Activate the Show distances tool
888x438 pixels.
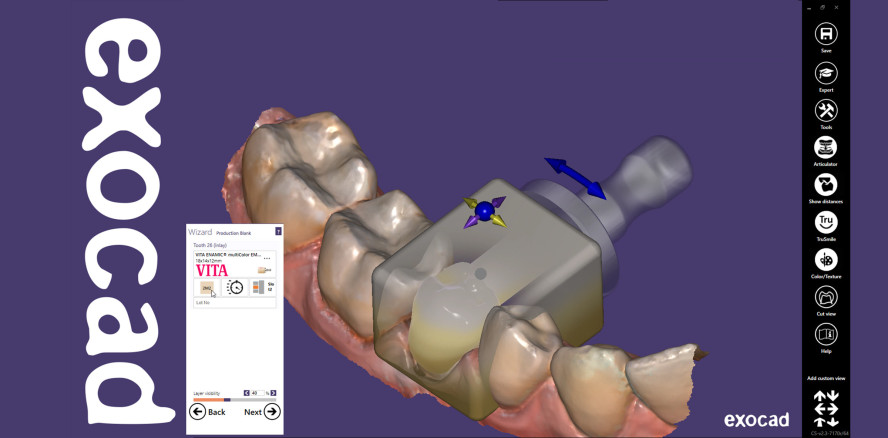(x=826, y=185)
